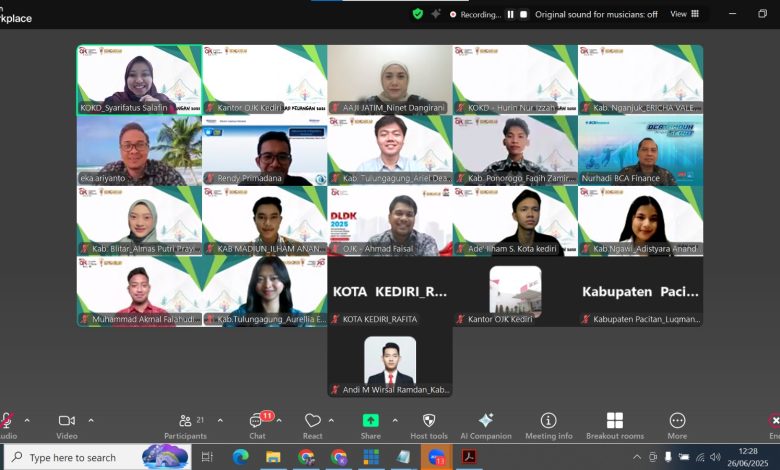Open the Chat panel
This screenshot has height=470, width=780.
(x=257, y=424)
